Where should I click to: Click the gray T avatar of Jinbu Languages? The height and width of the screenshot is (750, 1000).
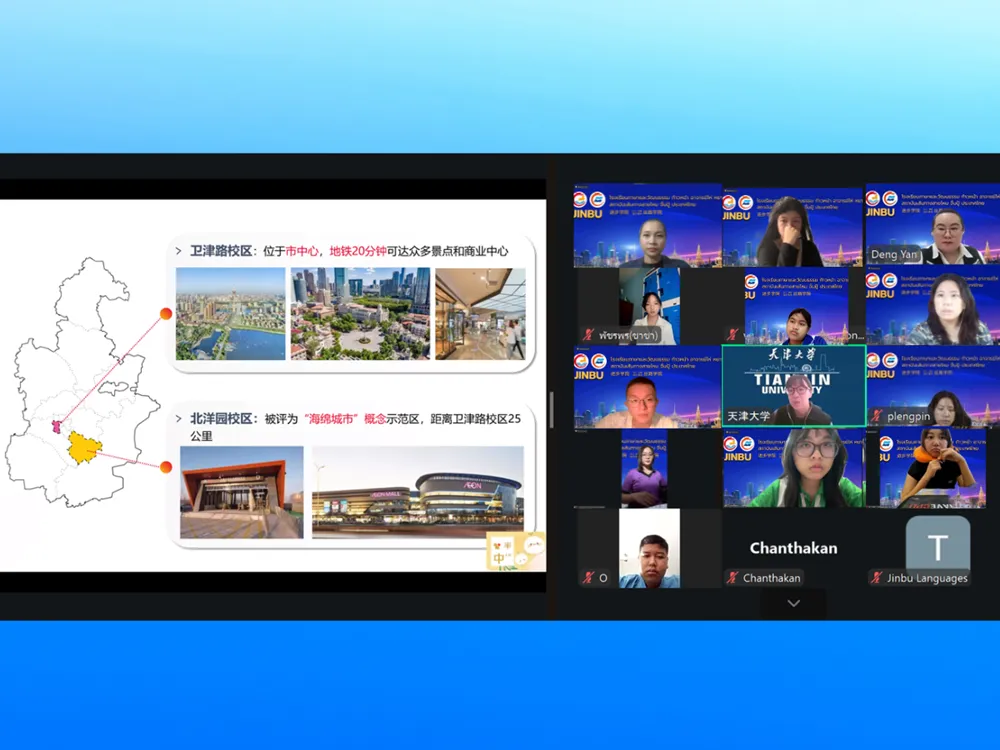point(937,547)
